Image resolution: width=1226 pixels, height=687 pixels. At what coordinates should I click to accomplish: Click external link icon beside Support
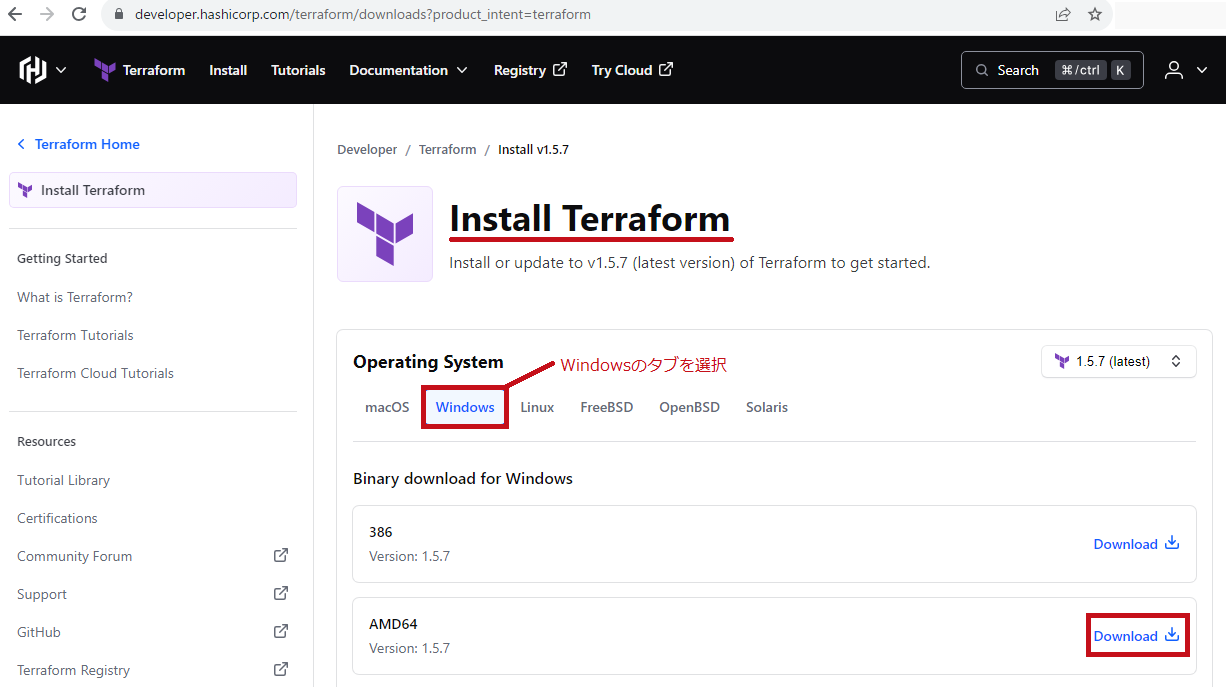pyautogui.click(x=281, y=593)
